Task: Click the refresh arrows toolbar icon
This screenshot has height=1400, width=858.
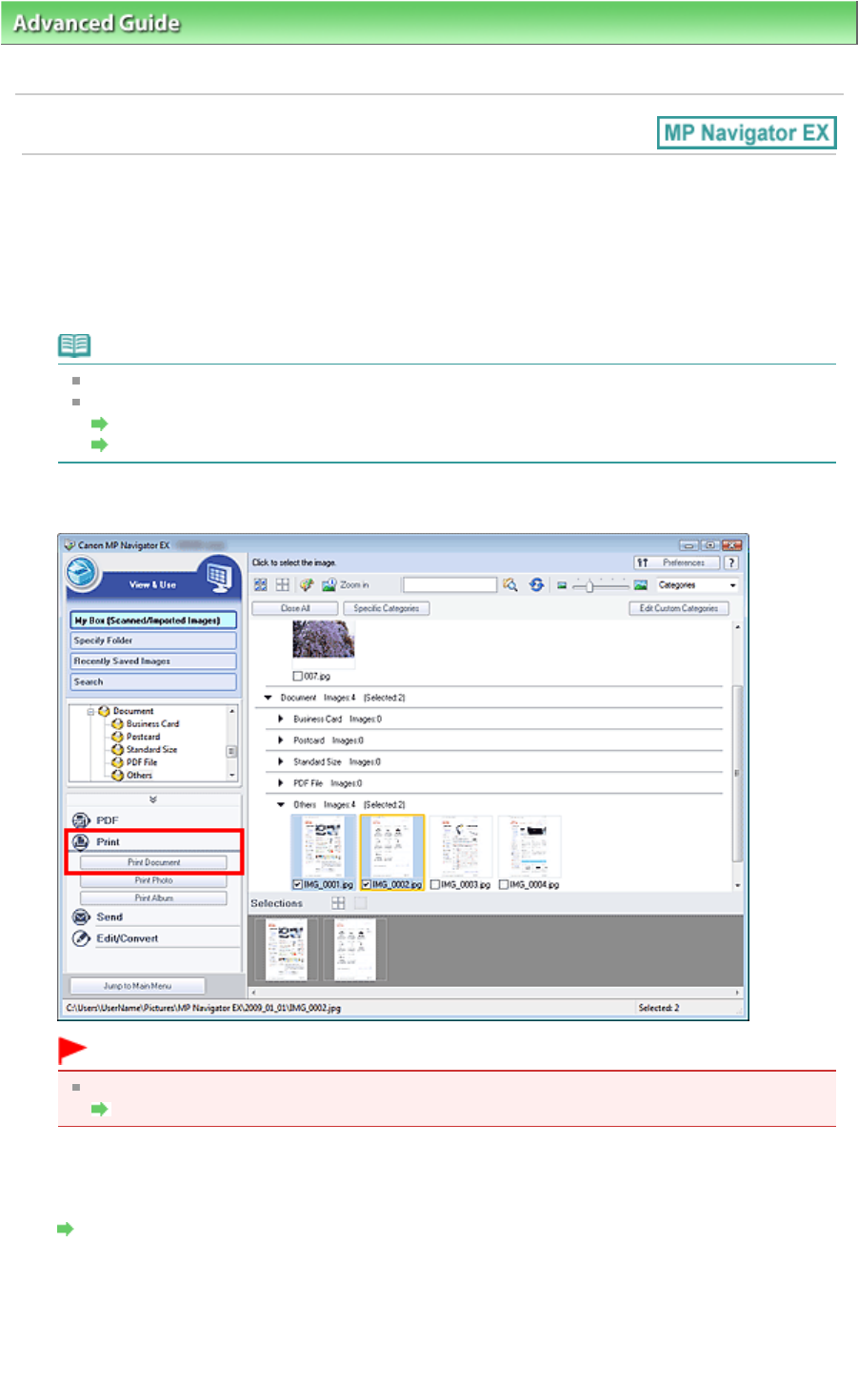Action: (537, 585)
